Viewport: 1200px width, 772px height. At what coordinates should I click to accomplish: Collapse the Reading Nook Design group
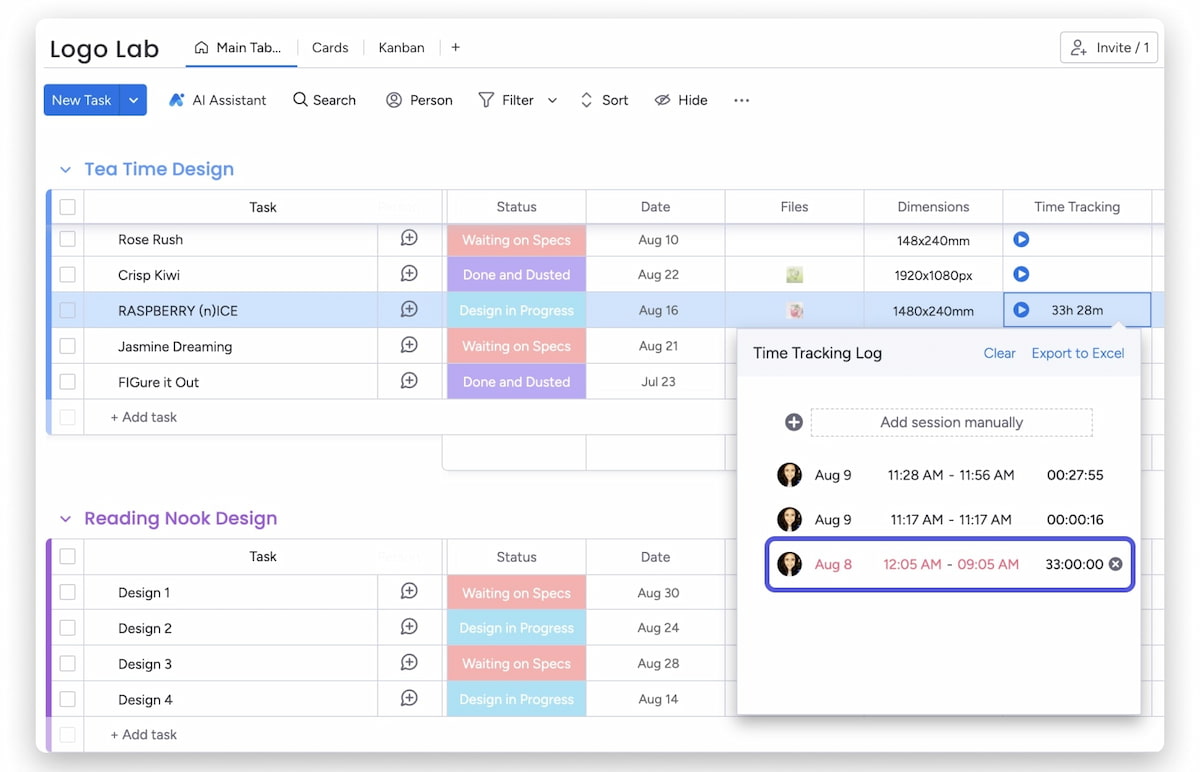(x=64, y=518)
